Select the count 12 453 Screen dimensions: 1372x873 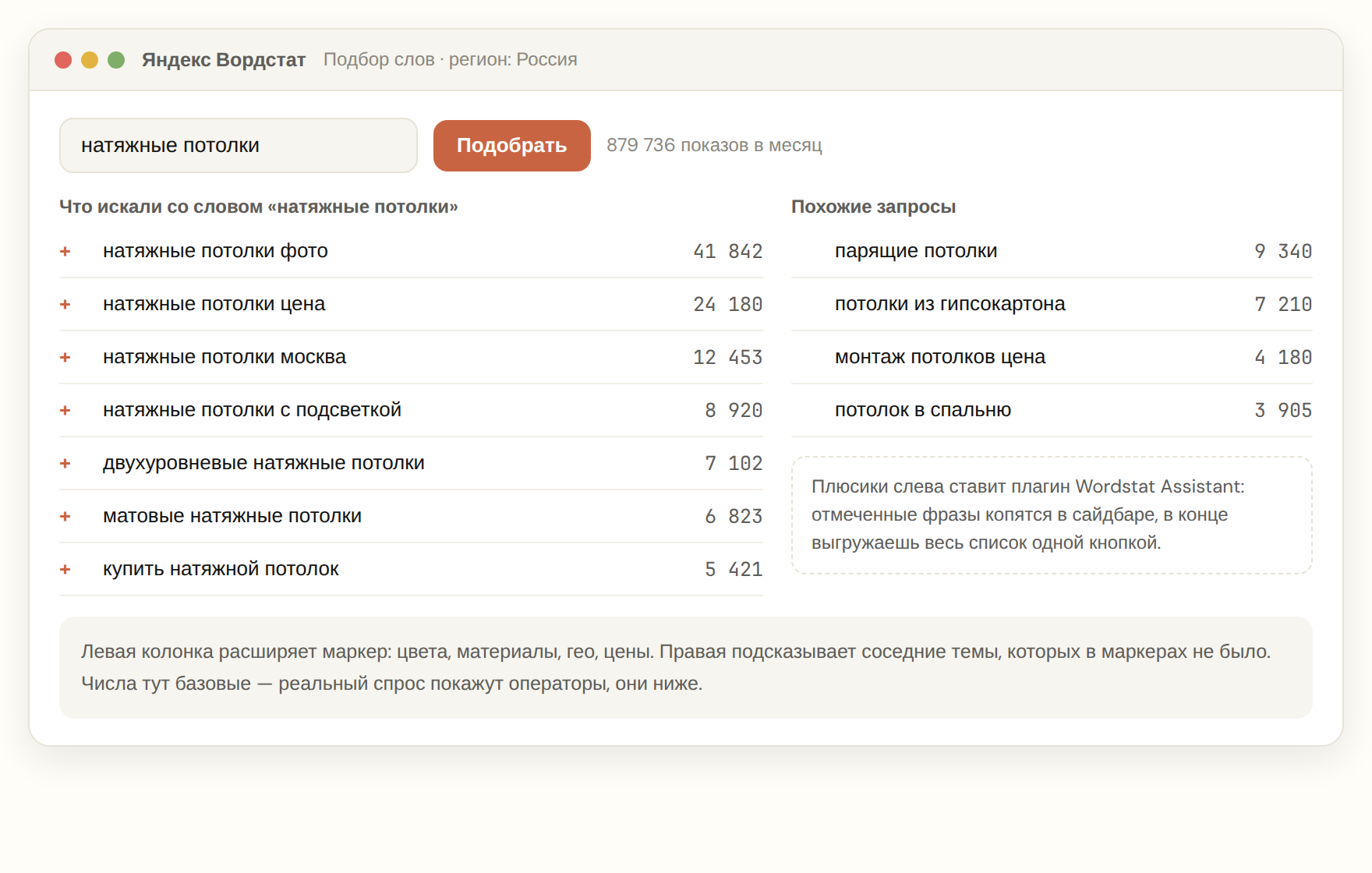pos(728,357)
